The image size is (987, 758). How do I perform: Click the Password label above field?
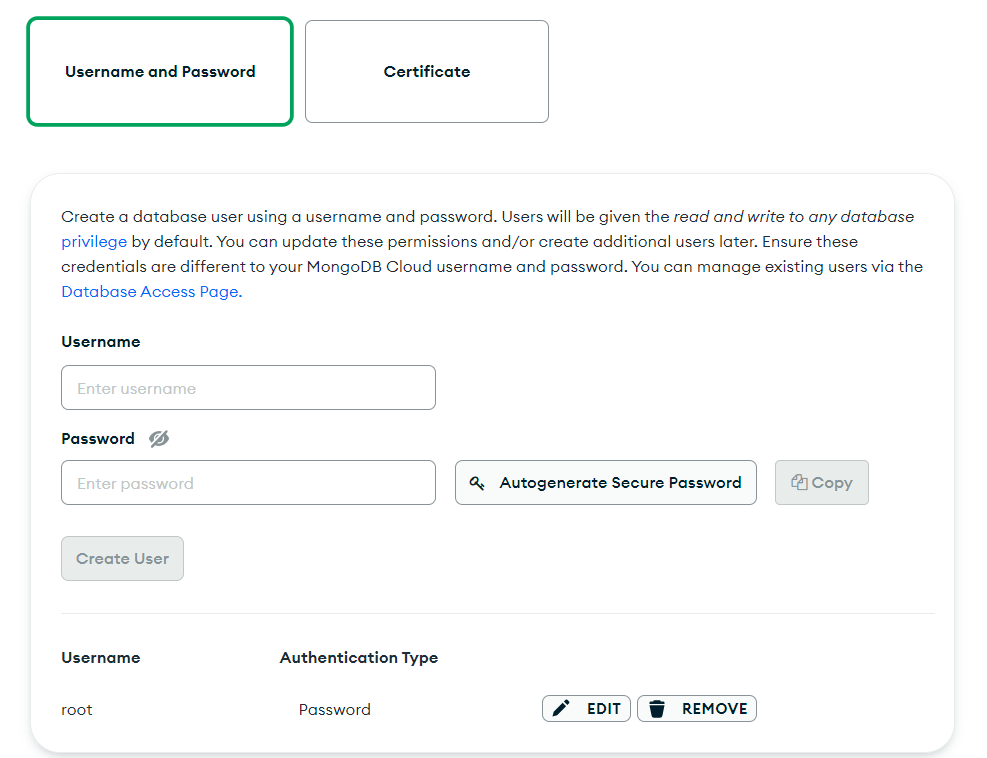click(98, 439)
